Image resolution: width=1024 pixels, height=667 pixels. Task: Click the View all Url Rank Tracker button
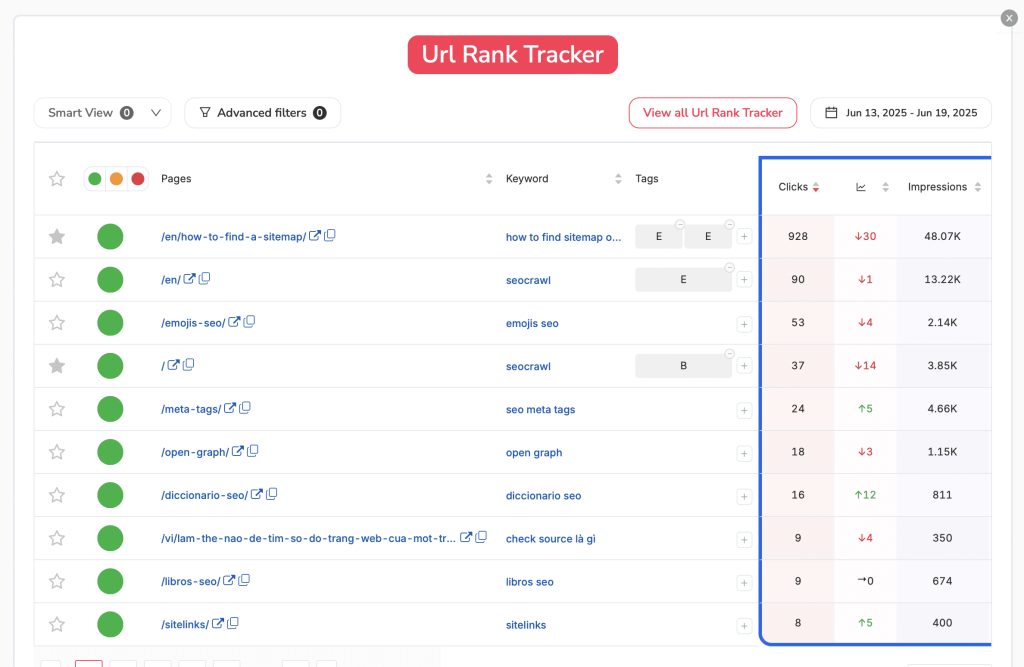pos(712,112)
